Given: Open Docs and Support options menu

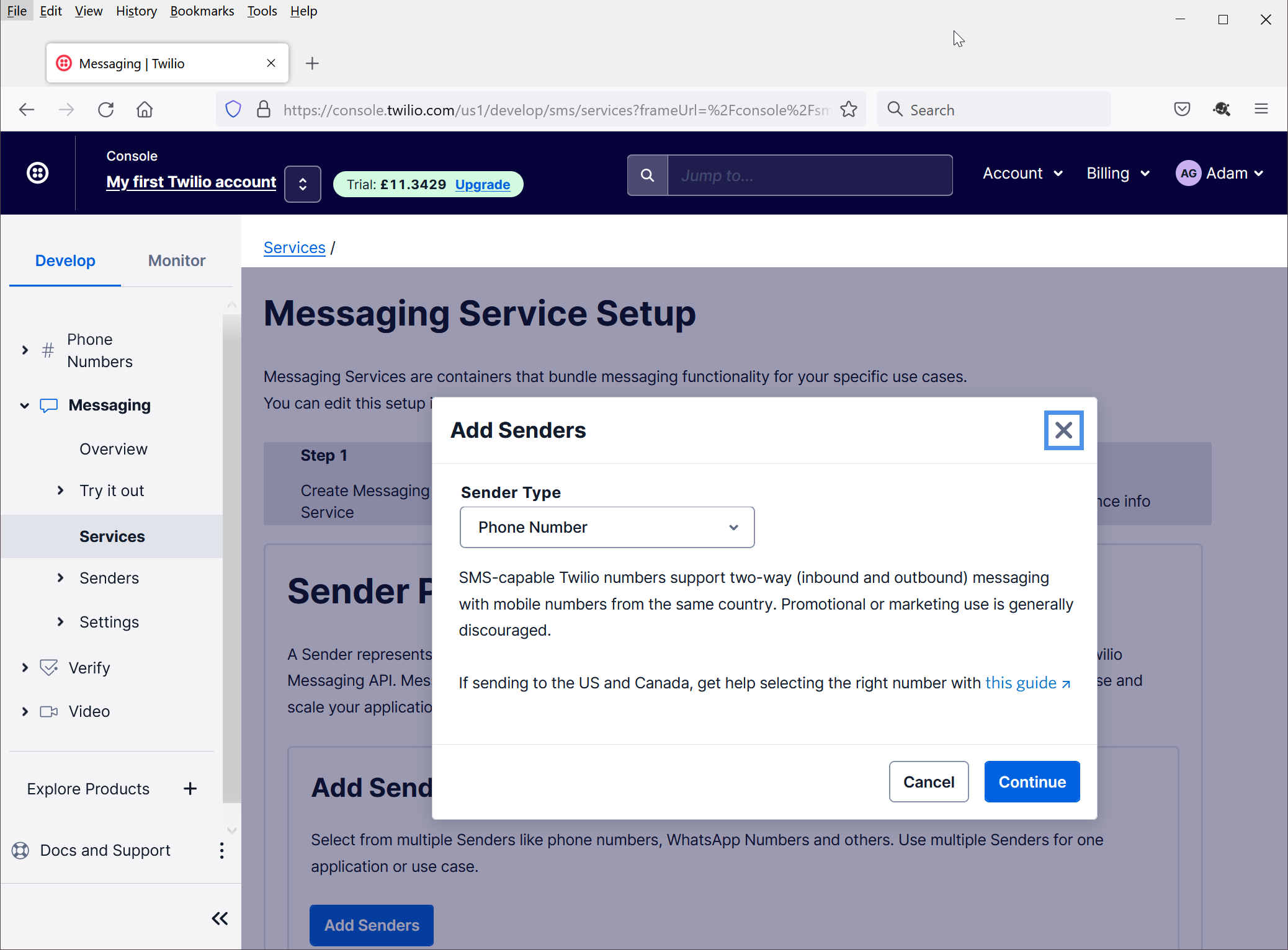Looking at the screenshot, I should coord(221,851).
